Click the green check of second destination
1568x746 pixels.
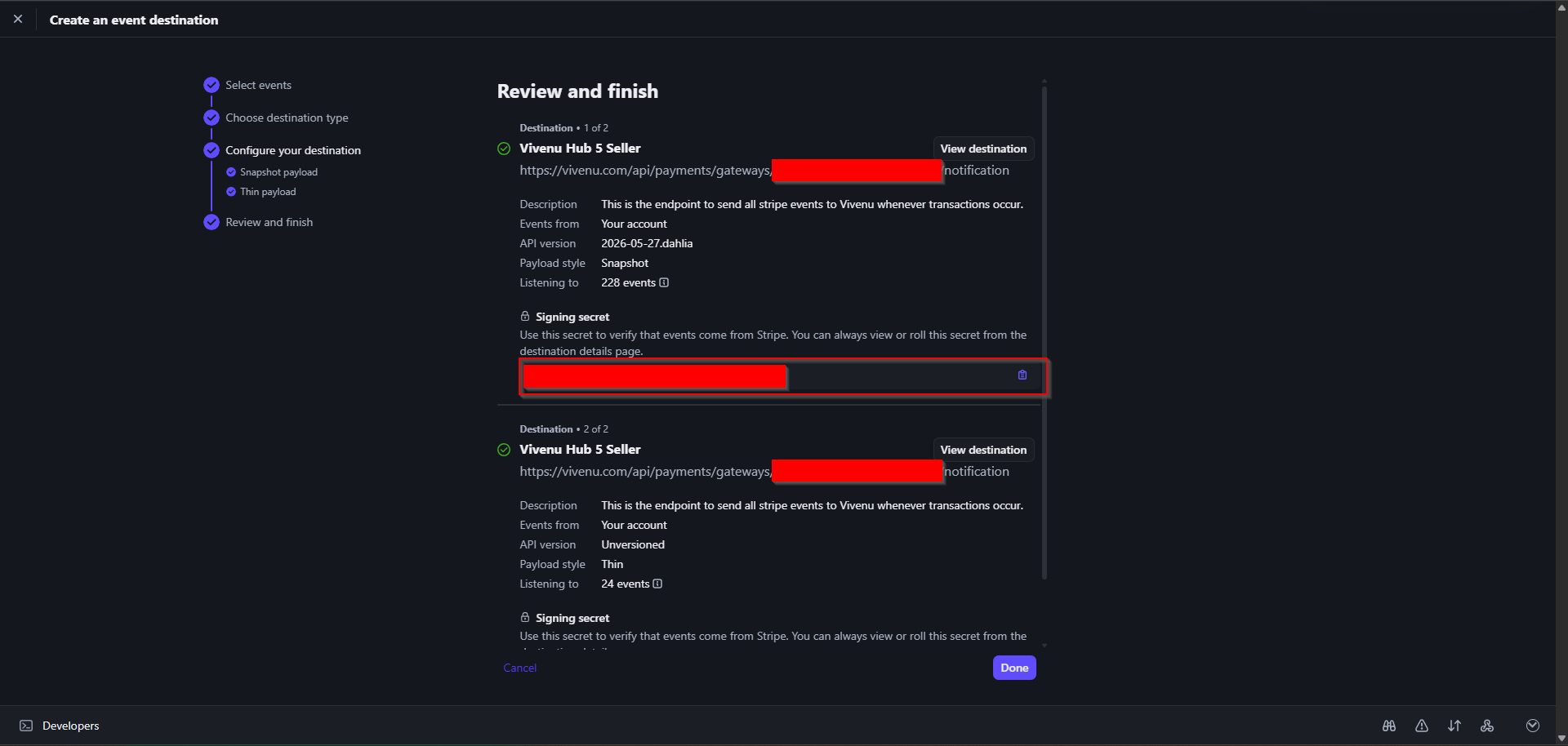pyautogui.click(x=504, y=450)
